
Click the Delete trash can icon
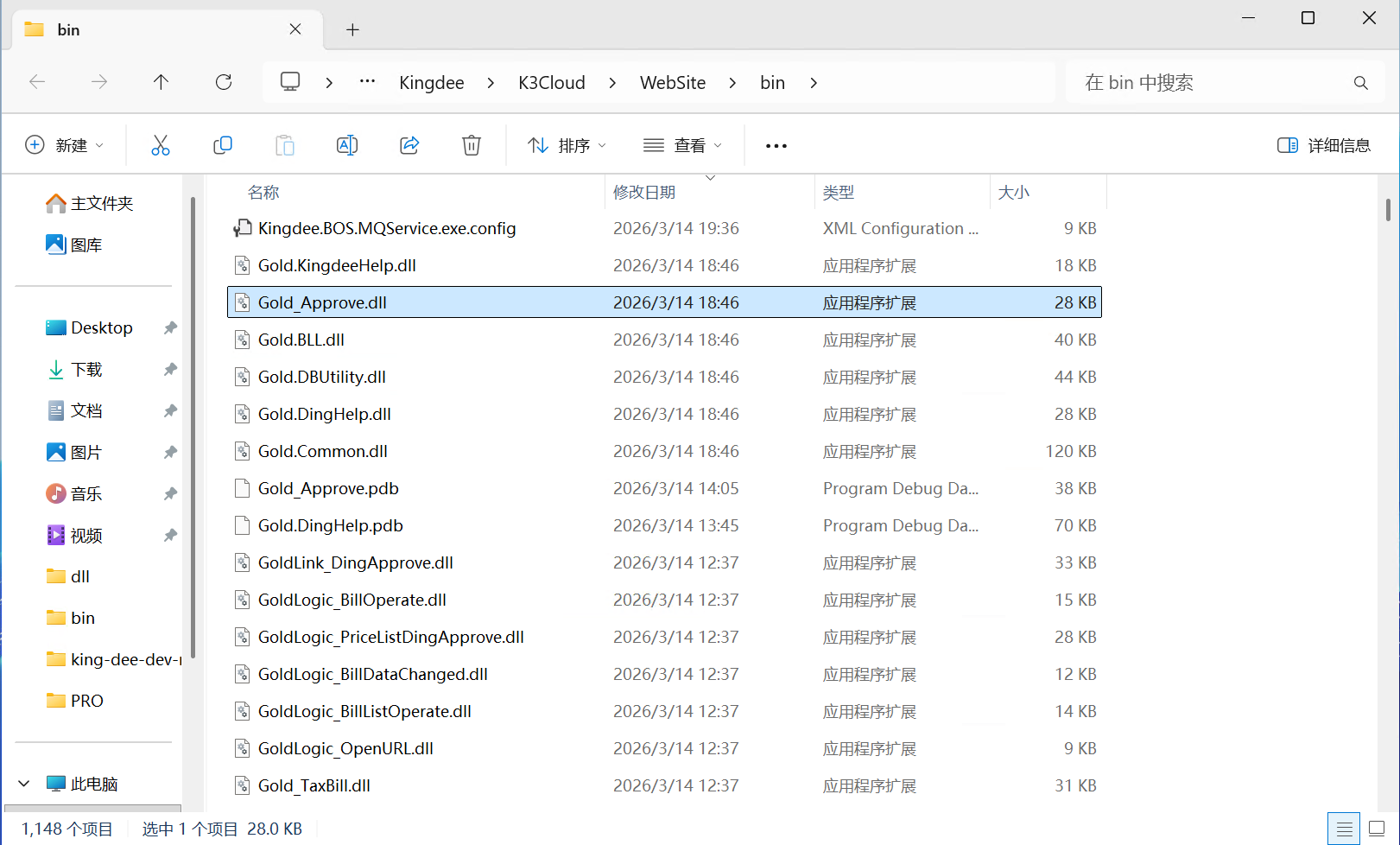[472, 145]
